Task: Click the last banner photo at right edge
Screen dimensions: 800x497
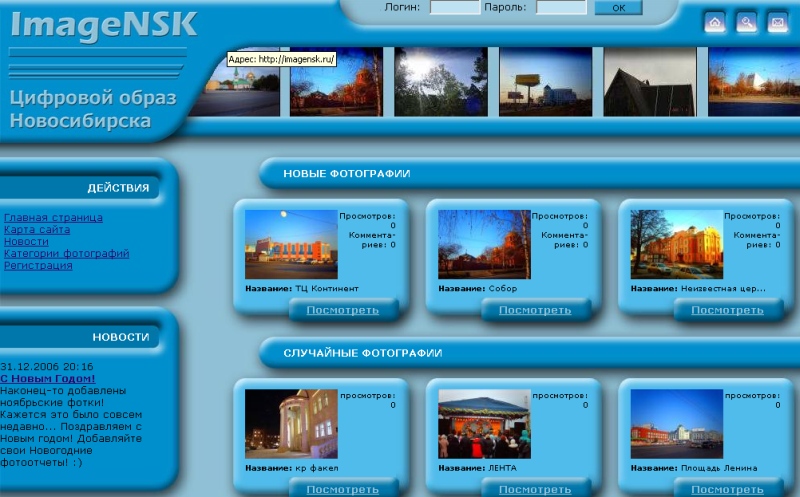Action: tap(754, 82)
